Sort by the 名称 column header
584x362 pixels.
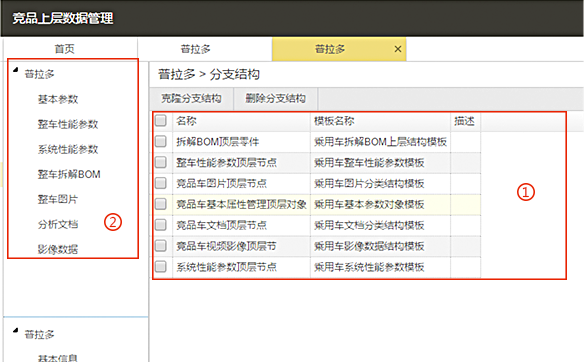pos(241,121)
